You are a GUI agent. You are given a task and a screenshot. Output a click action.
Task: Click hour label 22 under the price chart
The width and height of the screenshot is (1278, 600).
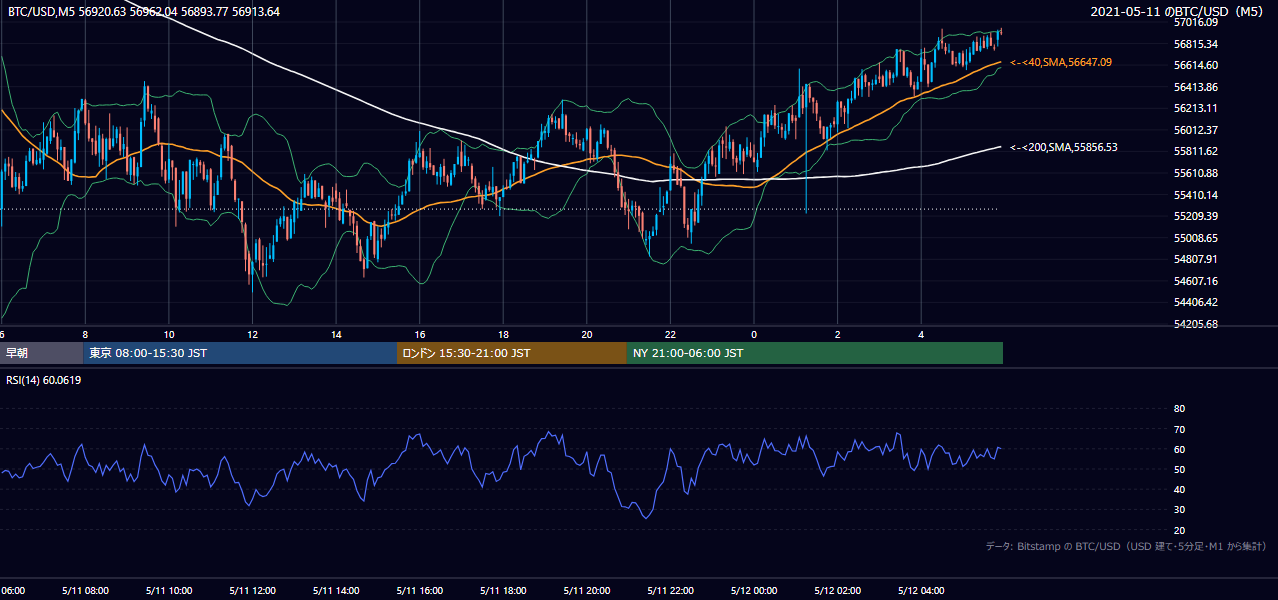click(x=670, y=335)
